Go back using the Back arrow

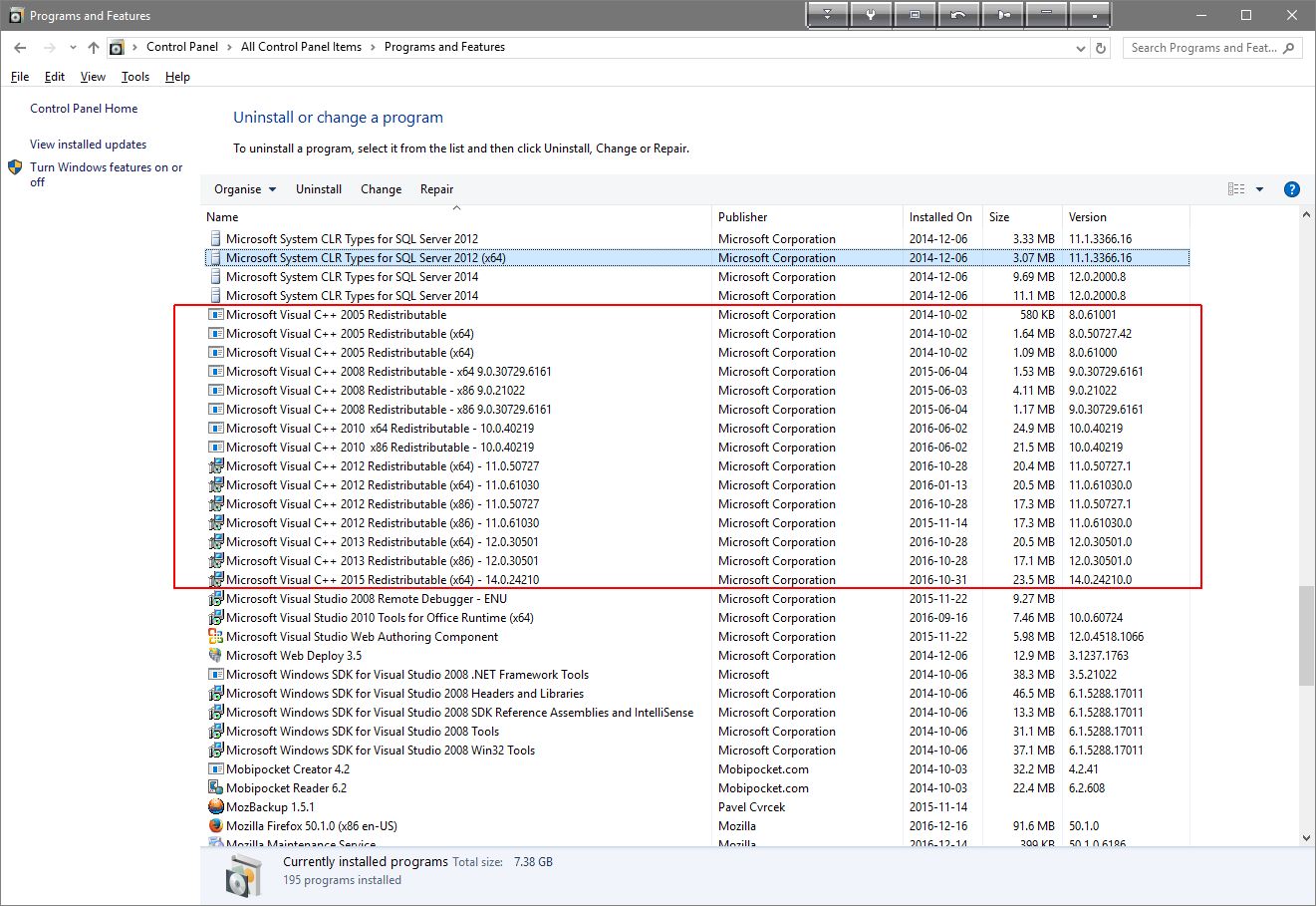pos(20,48)
